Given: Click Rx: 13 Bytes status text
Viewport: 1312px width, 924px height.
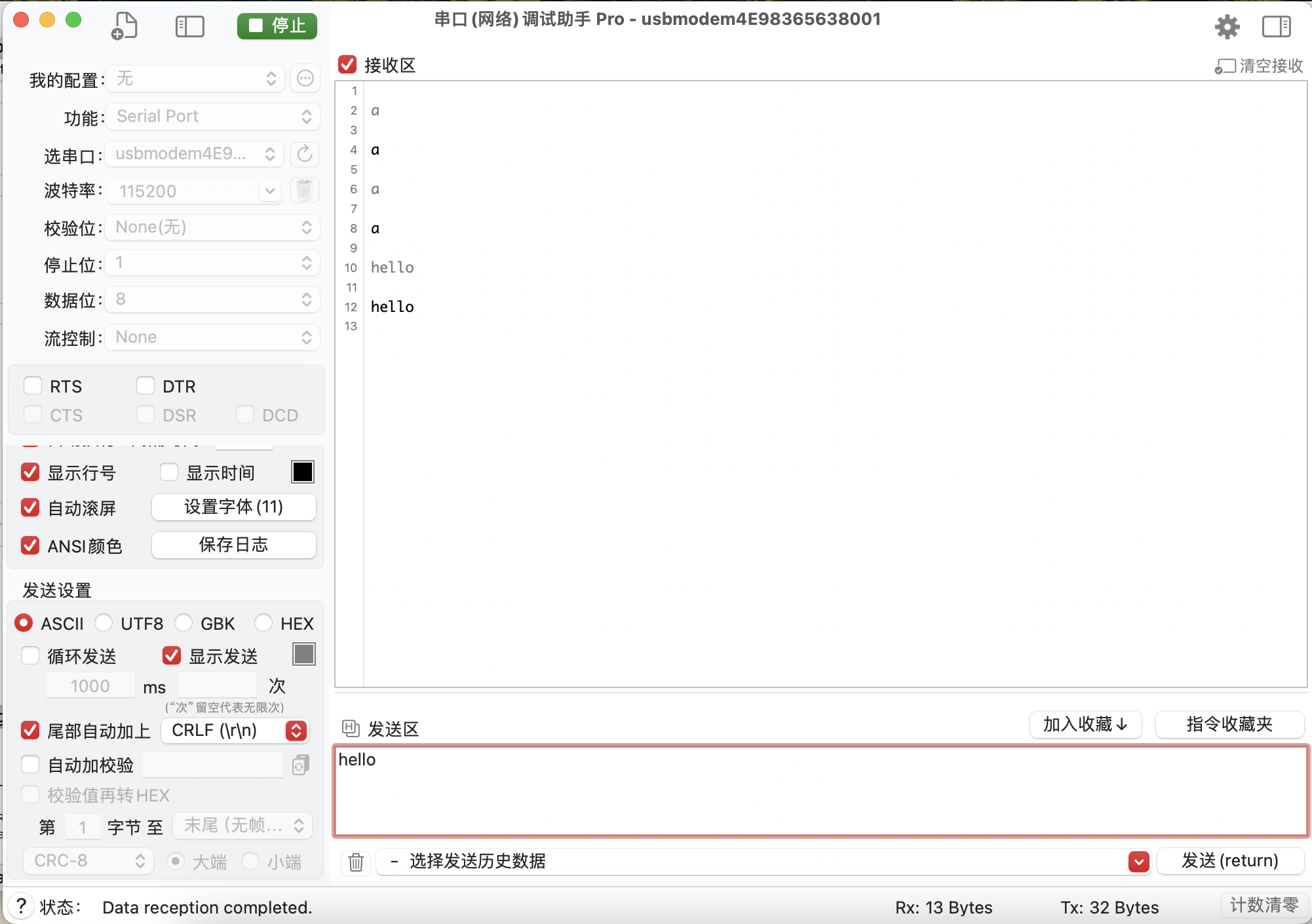Looking at the screenshot, I should tap(944, 908).
